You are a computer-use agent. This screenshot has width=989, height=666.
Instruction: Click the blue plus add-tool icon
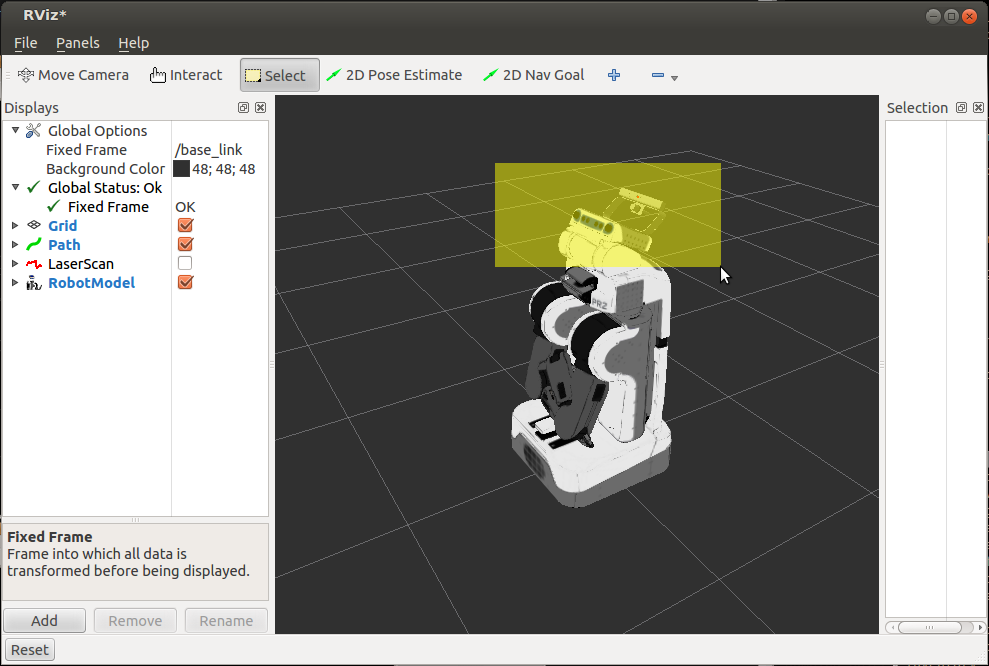point(614,75)
